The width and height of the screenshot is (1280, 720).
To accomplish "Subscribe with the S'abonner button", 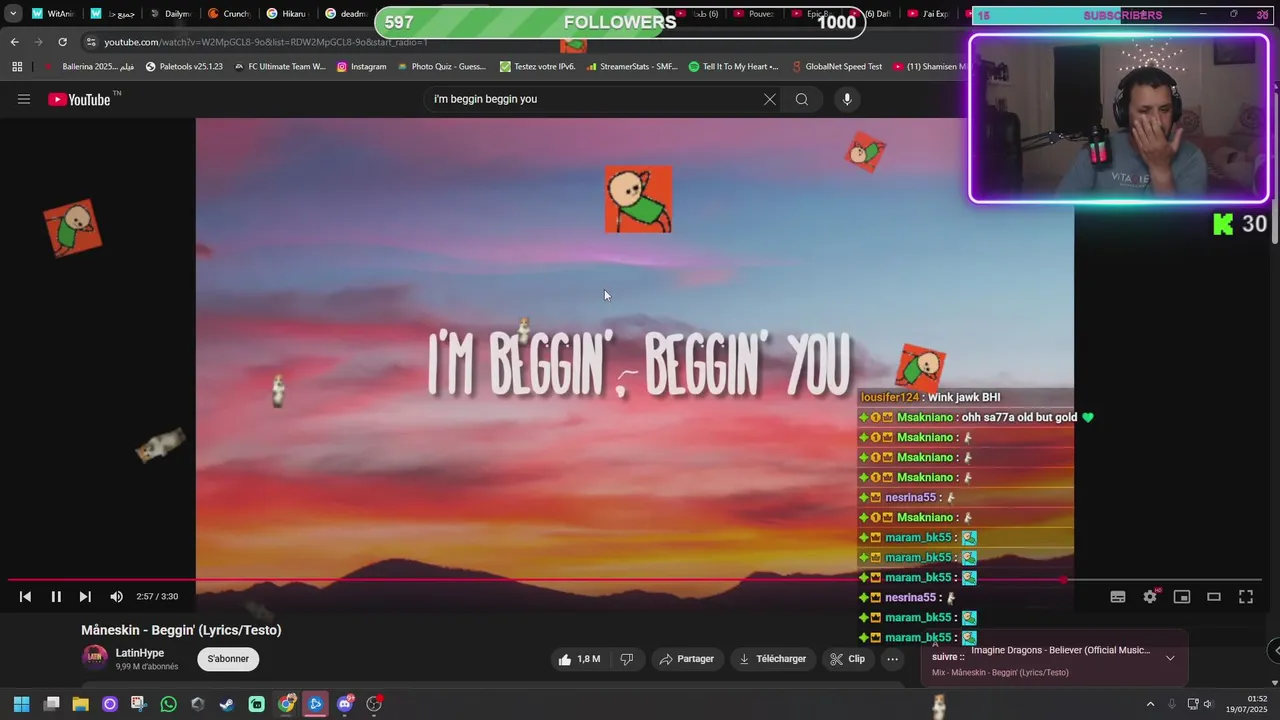I will (x=228, y=659).
